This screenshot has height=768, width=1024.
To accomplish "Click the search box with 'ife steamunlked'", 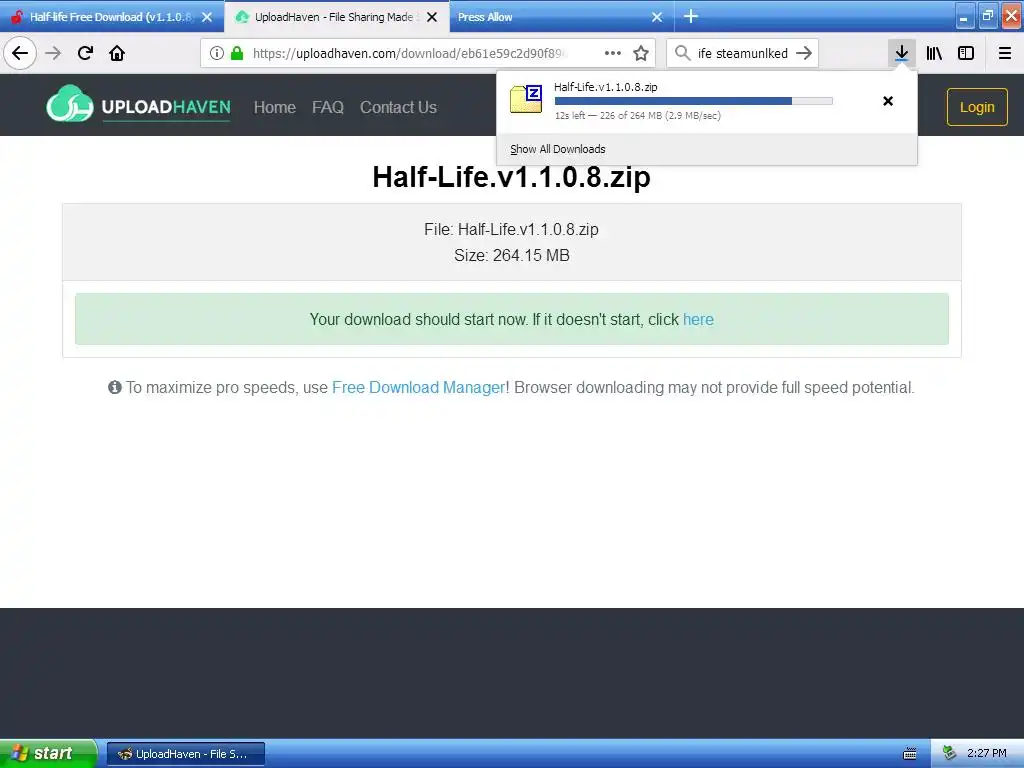I will pos(743,53).
